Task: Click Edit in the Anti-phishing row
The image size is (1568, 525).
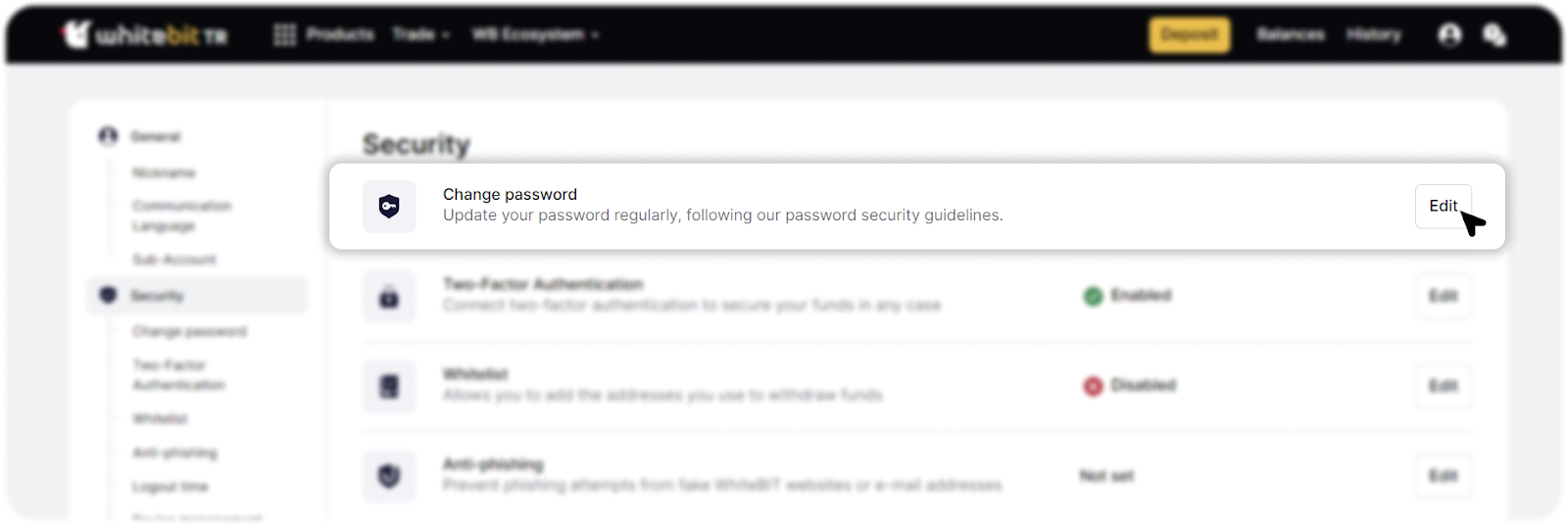Action: tap(1443, 476)
